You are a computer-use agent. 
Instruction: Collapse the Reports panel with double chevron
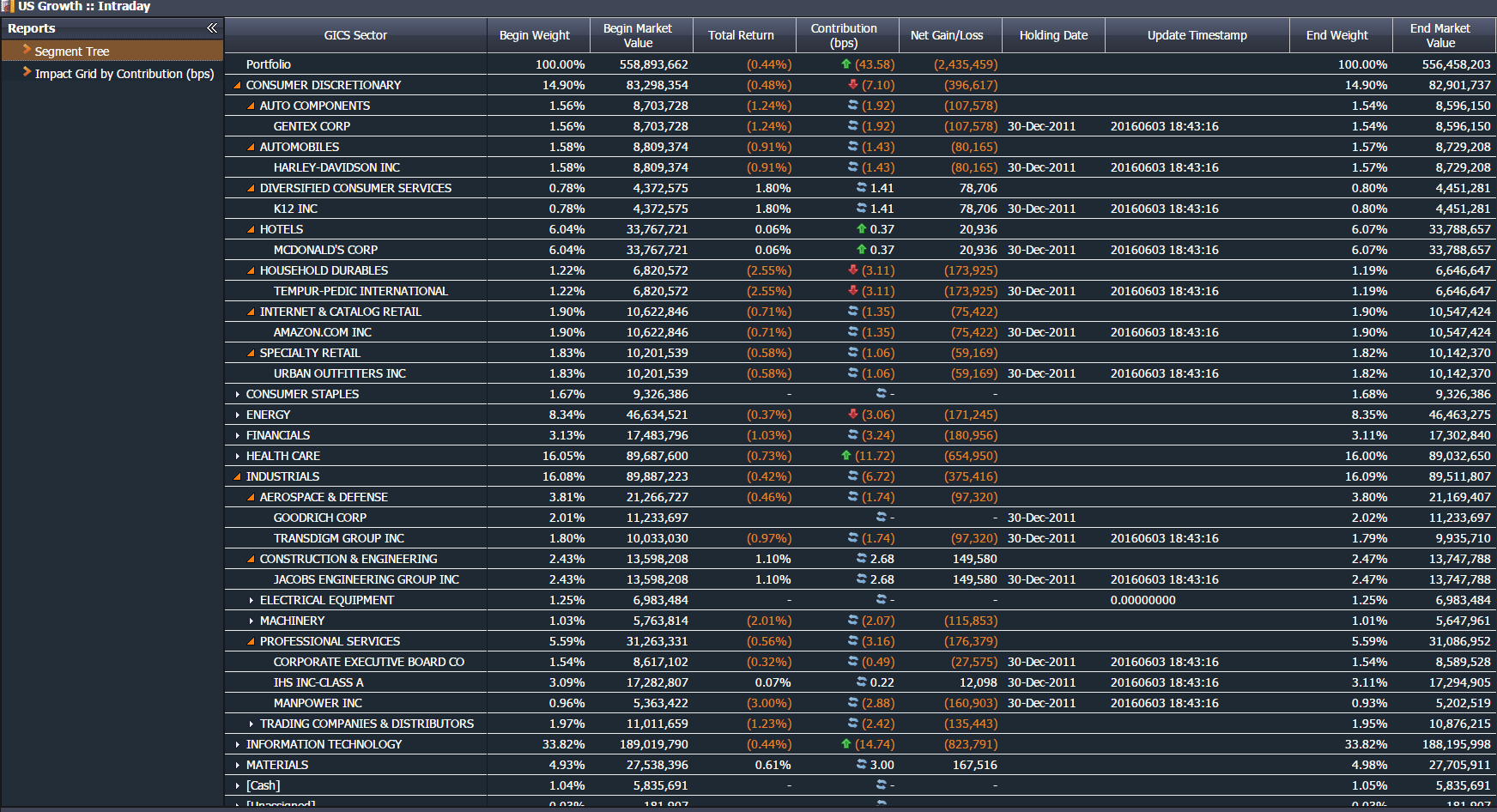[212, 28]
